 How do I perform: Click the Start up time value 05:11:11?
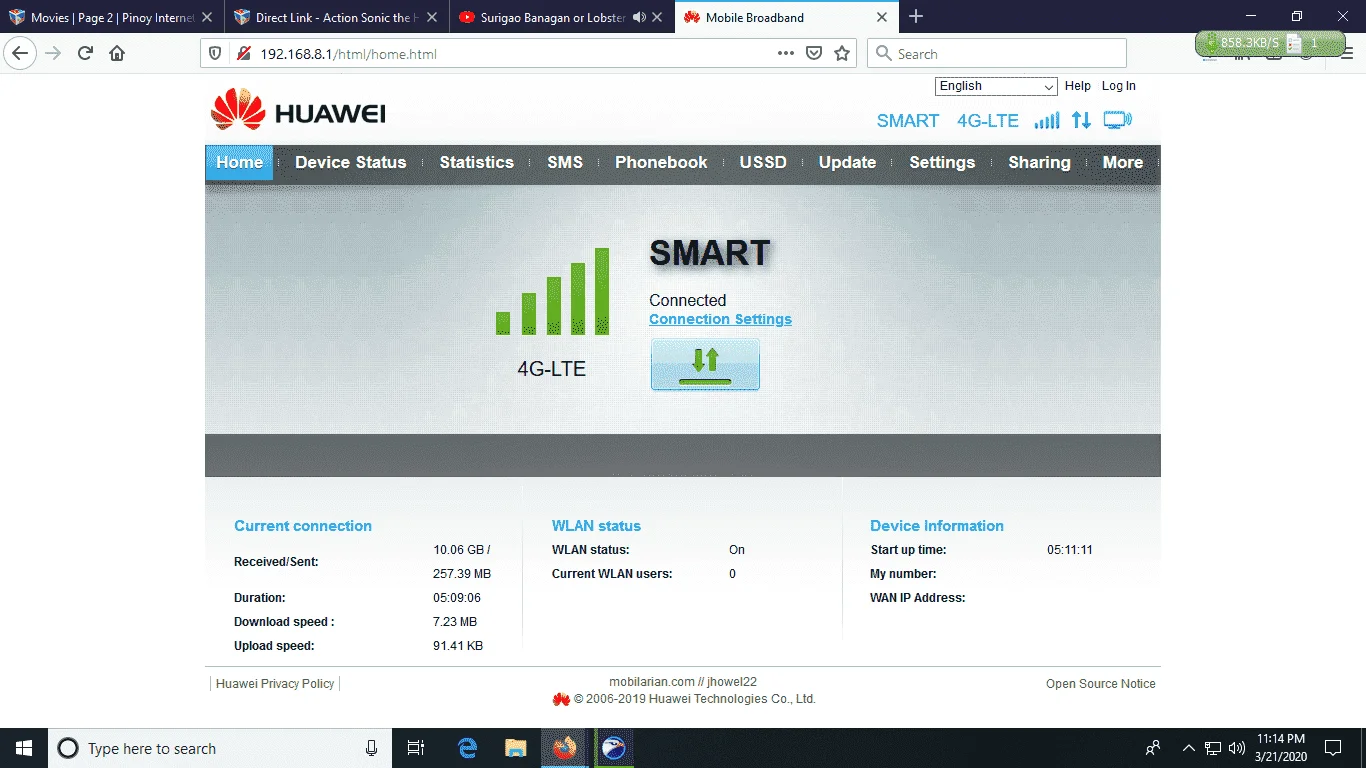(x=1070, y=550)
